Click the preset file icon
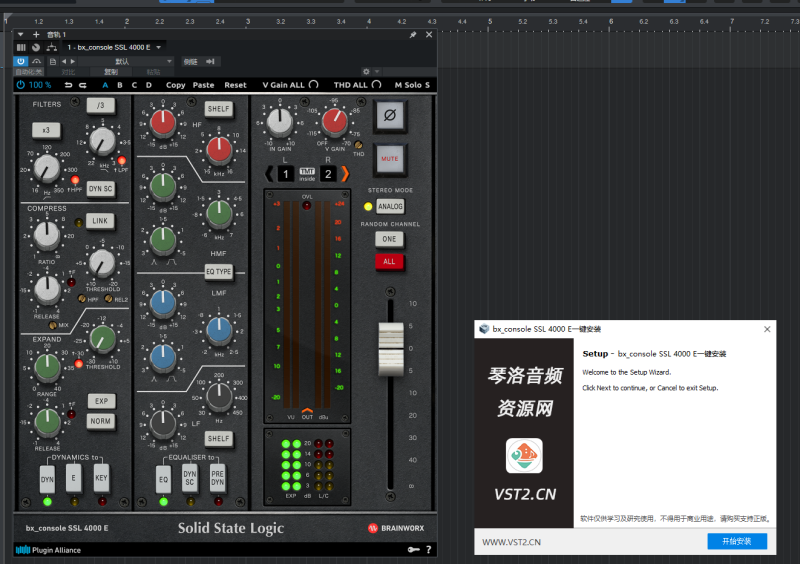 click(53, 61)
